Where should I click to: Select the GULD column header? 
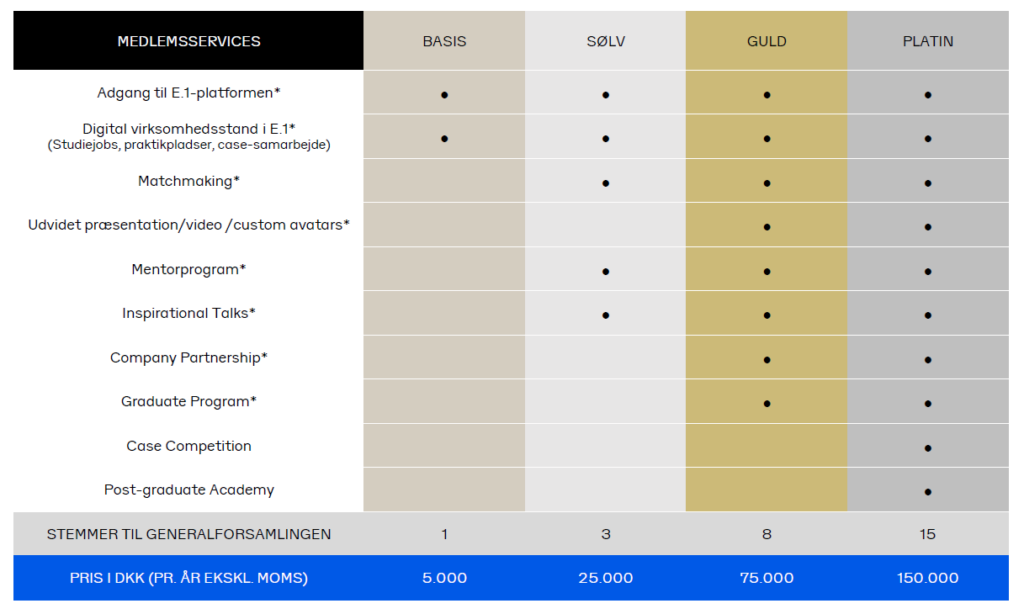coord(767,40)
